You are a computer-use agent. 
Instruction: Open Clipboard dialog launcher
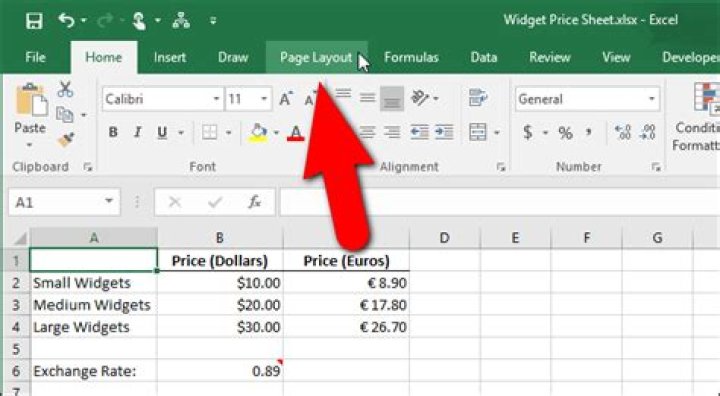88,168
